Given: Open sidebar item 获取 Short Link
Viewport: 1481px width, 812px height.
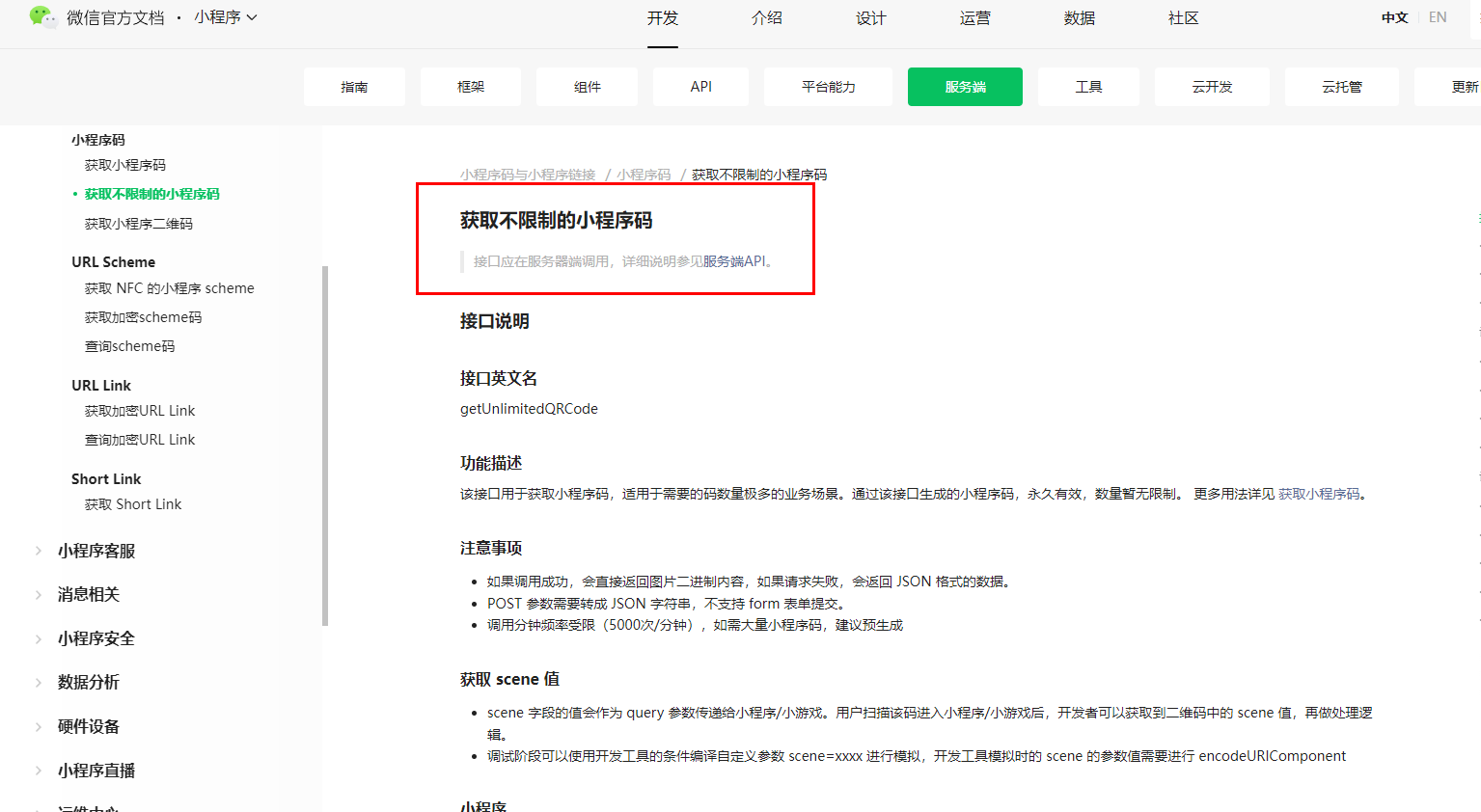Looking at the screenshot, I should tap(133, 504).
